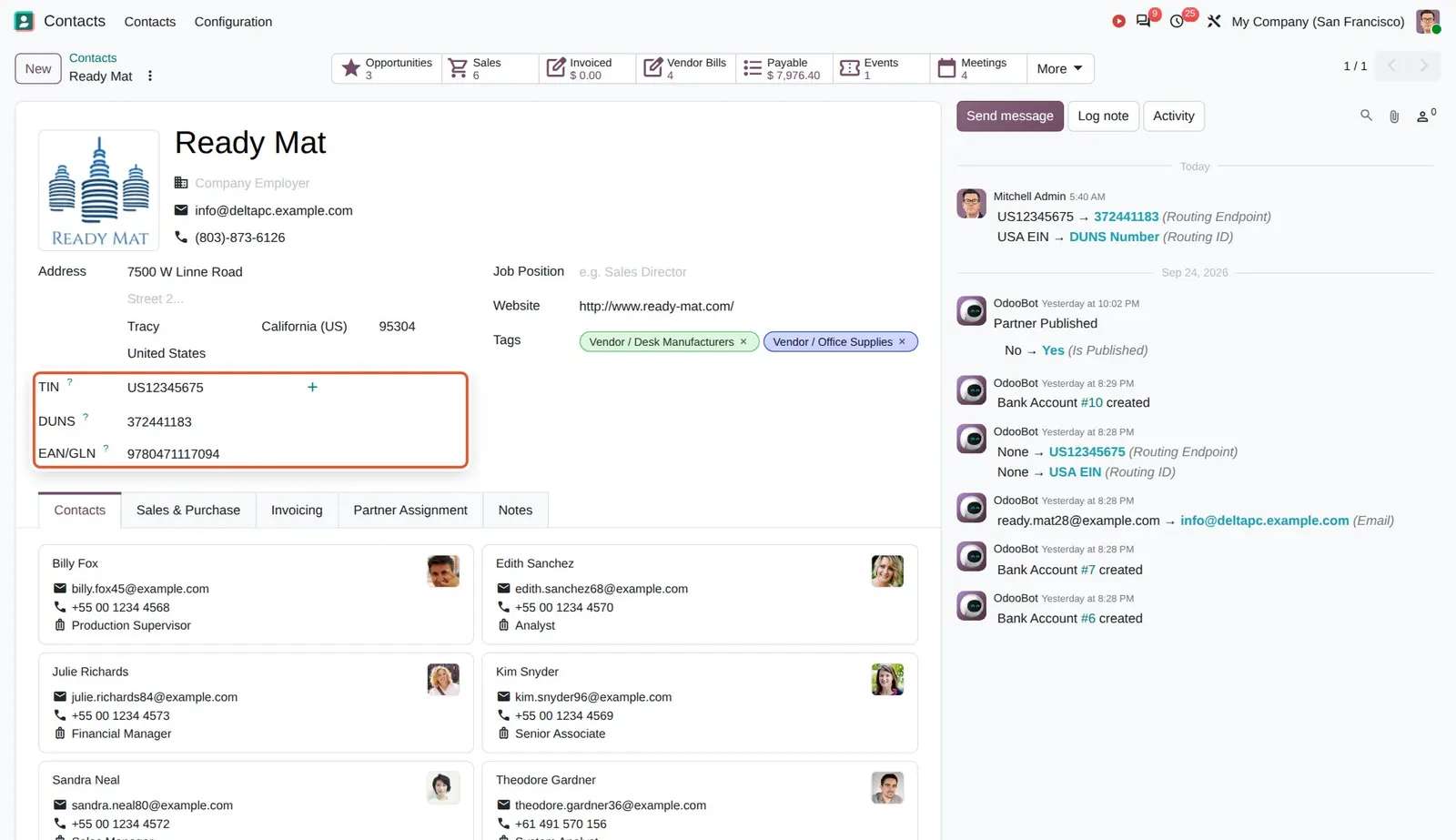Open the Vendor Bills stat button
The width and height of the screenshot is (1456, 840).
pos(685,68)
